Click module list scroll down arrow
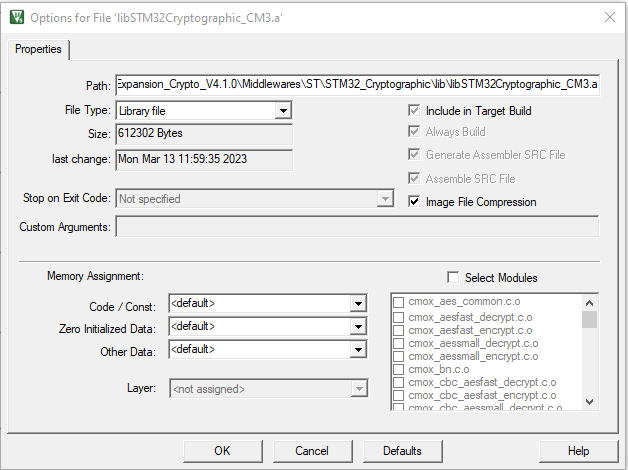This screenshot has height=470, width=628. [x=589, y=402]
